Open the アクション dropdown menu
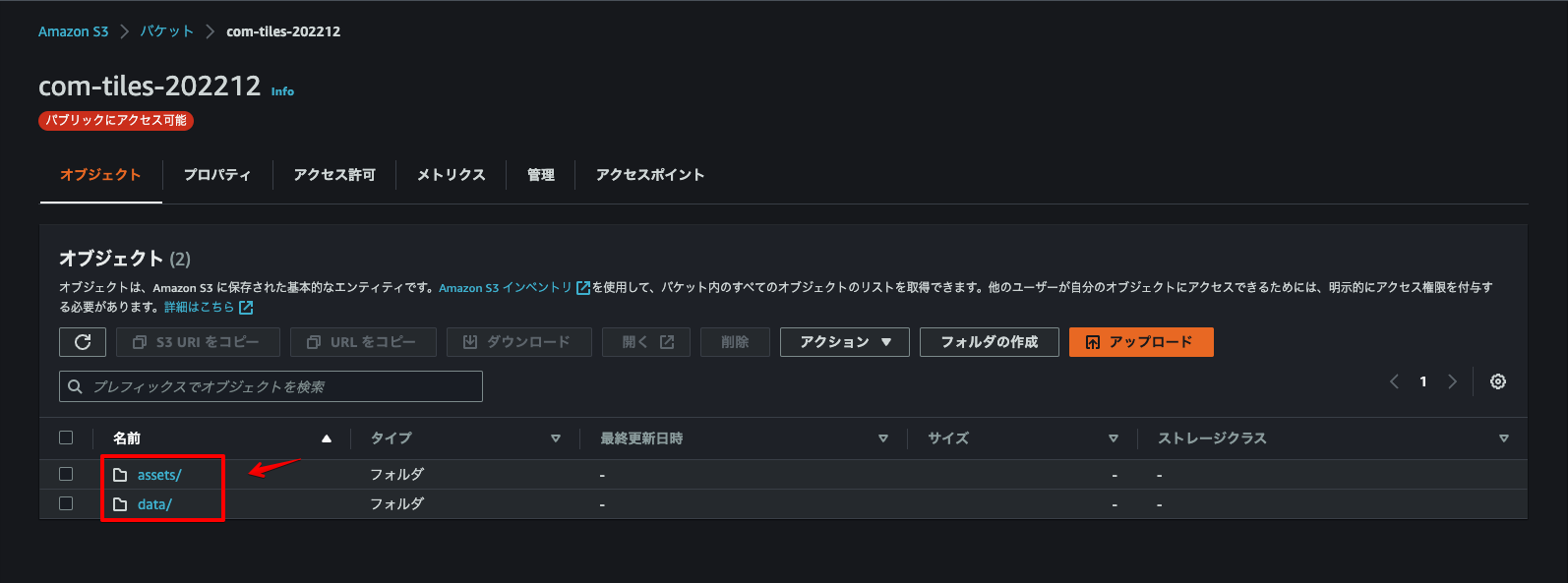 845,342
